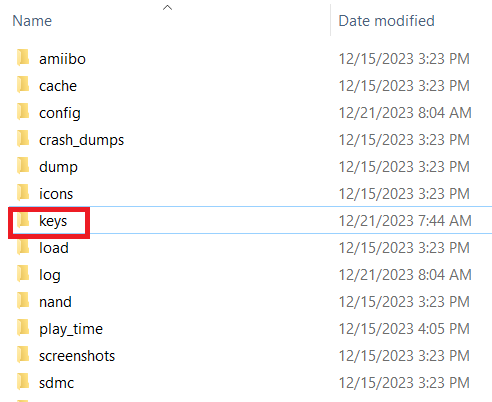This screenshot has width=492, height=402.
Task: Sort by the Date modified column header
Action: [387, 21]
